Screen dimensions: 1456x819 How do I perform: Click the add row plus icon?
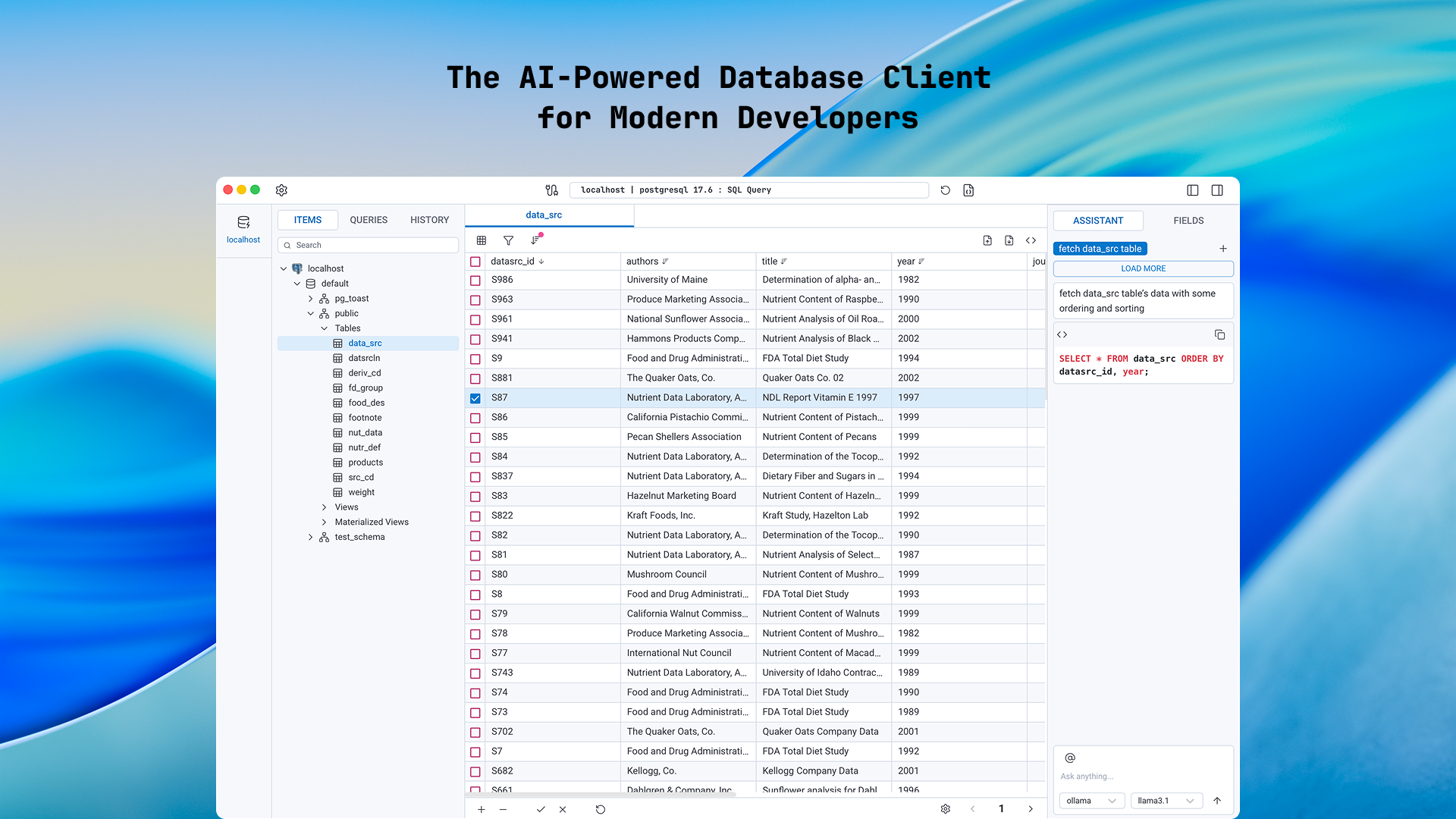point(482,809)
